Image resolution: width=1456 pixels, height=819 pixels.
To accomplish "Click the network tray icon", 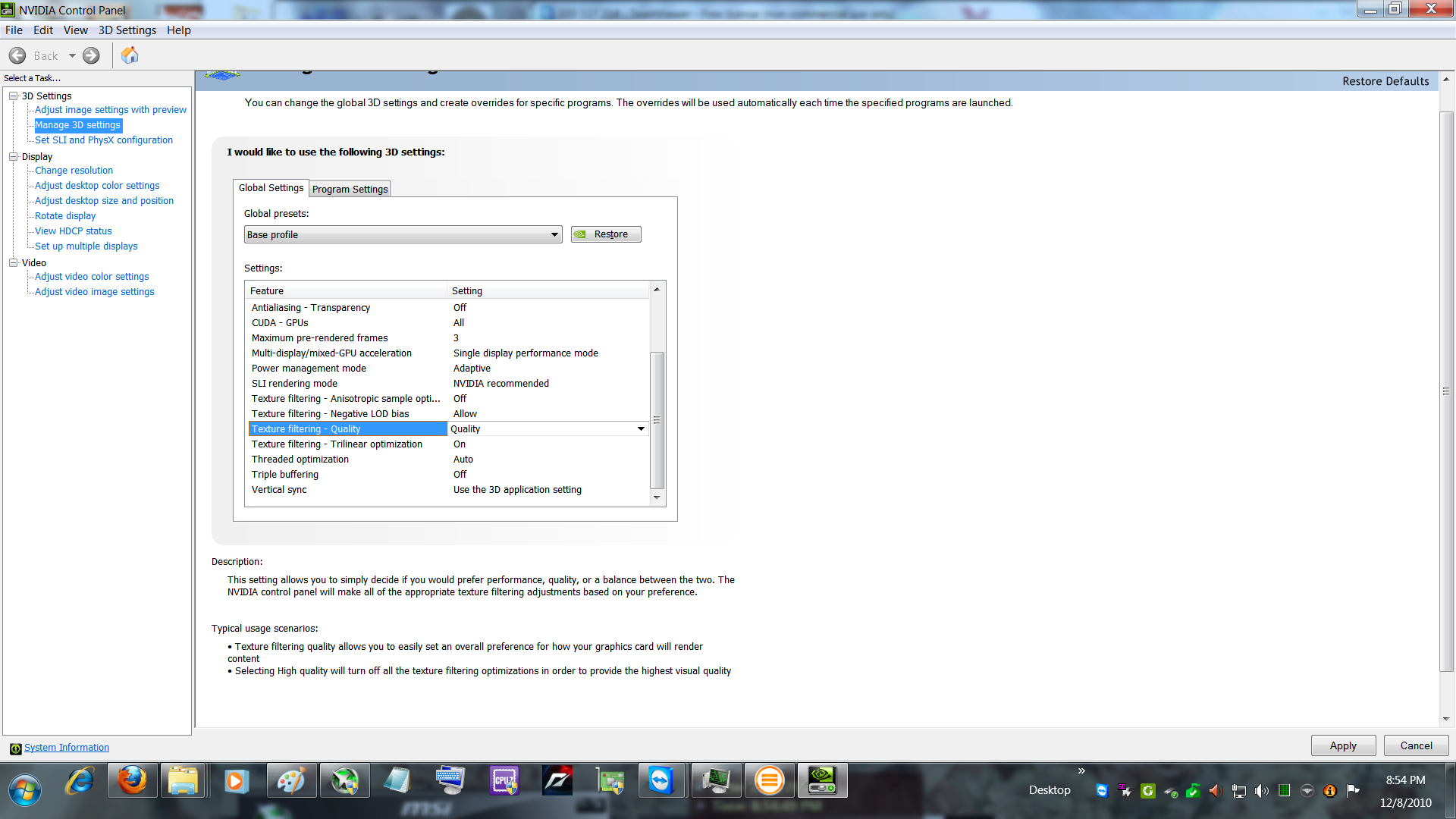I will [1238, 791].
